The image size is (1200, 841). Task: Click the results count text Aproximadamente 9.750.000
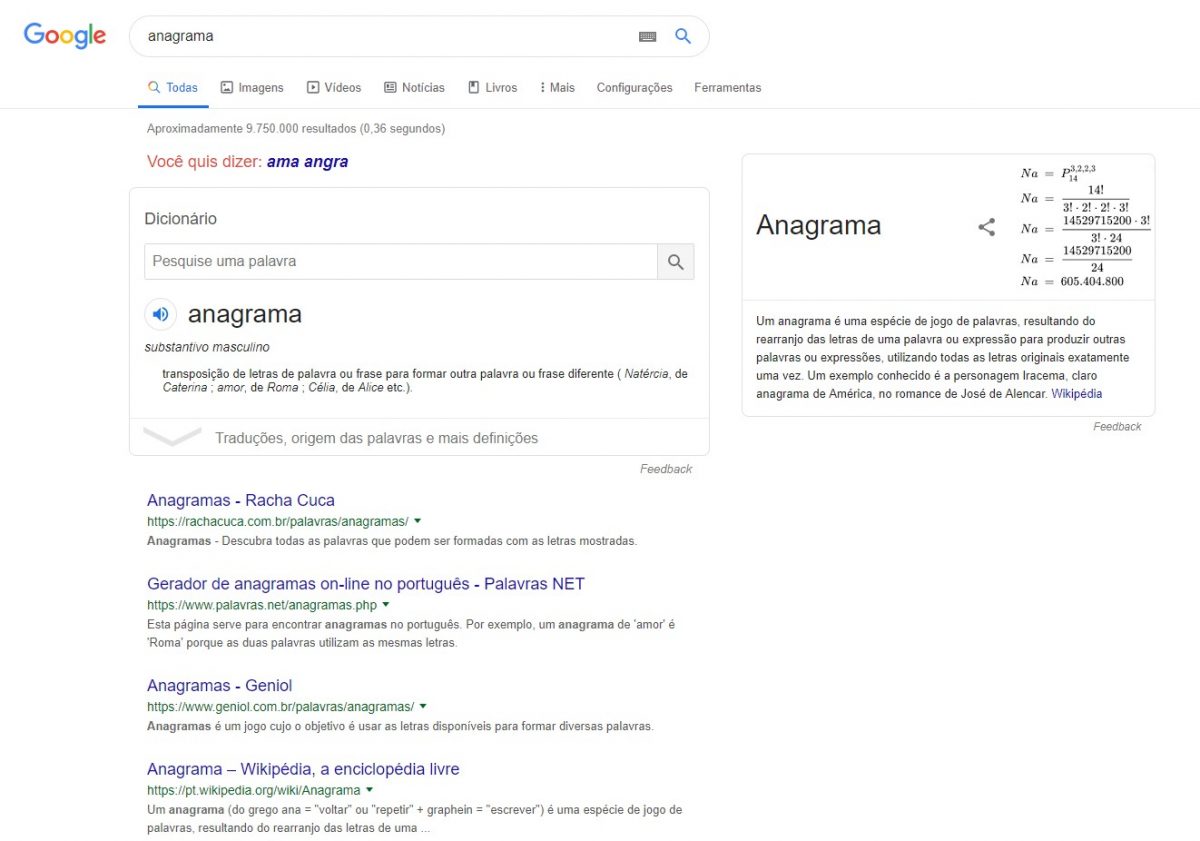296,129
